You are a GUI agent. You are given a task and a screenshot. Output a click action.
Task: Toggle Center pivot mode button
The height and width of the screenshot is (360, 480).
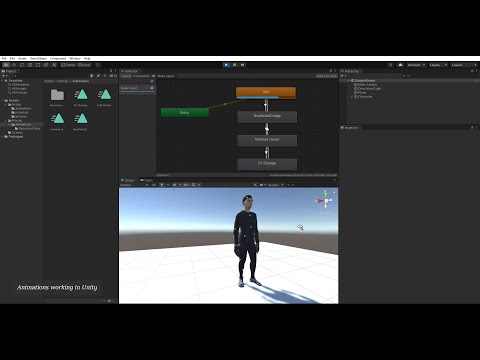68,65
